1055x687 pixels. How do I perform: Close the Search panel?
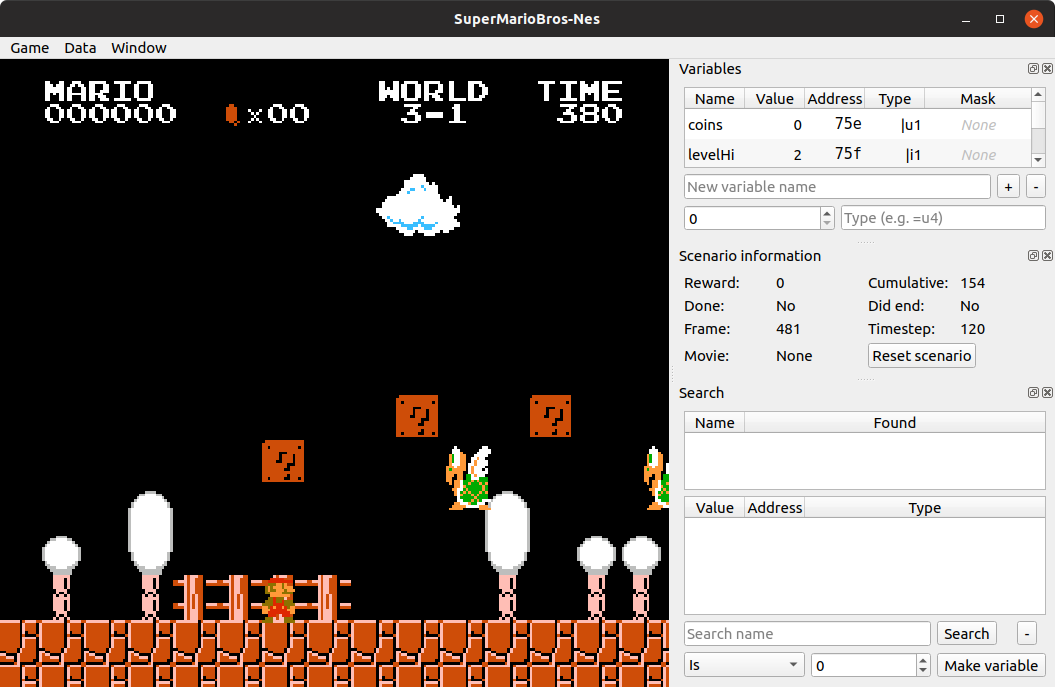coord(1048,392)
